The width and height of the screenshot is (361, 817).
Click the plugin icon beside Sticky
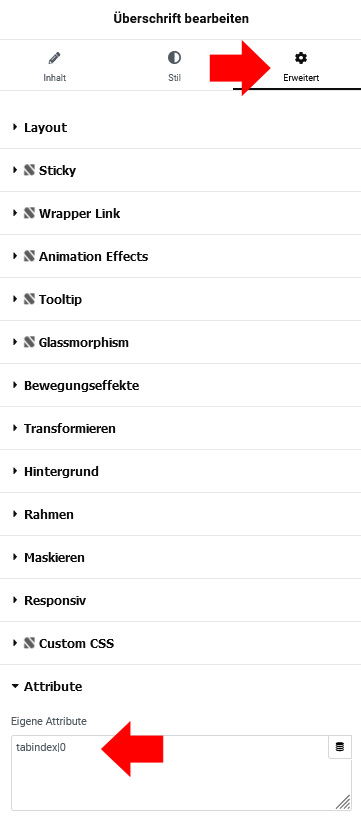[x=29, y=170]
